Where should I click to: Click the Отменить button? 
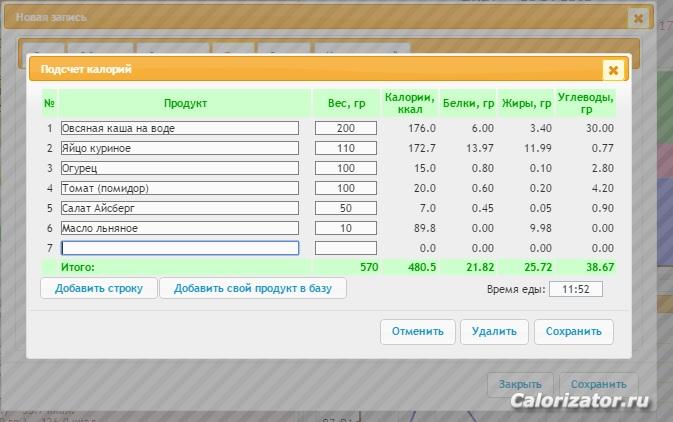418,331
